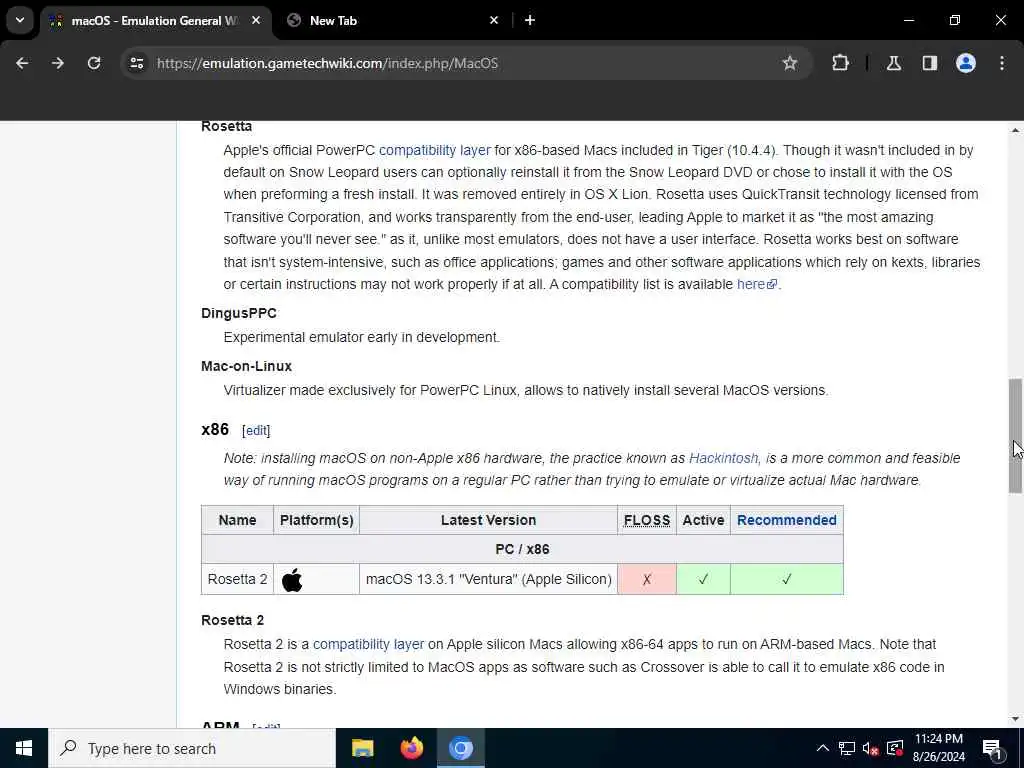Close the New Tab tab
The height and width of the screenshot is (768, 1024).
point(494,20)
